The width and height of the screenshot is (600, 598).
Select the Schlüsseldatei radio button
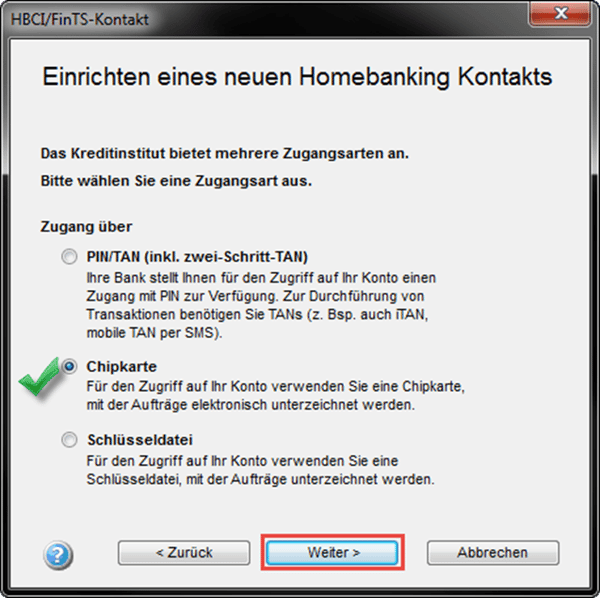click(69, 440)
